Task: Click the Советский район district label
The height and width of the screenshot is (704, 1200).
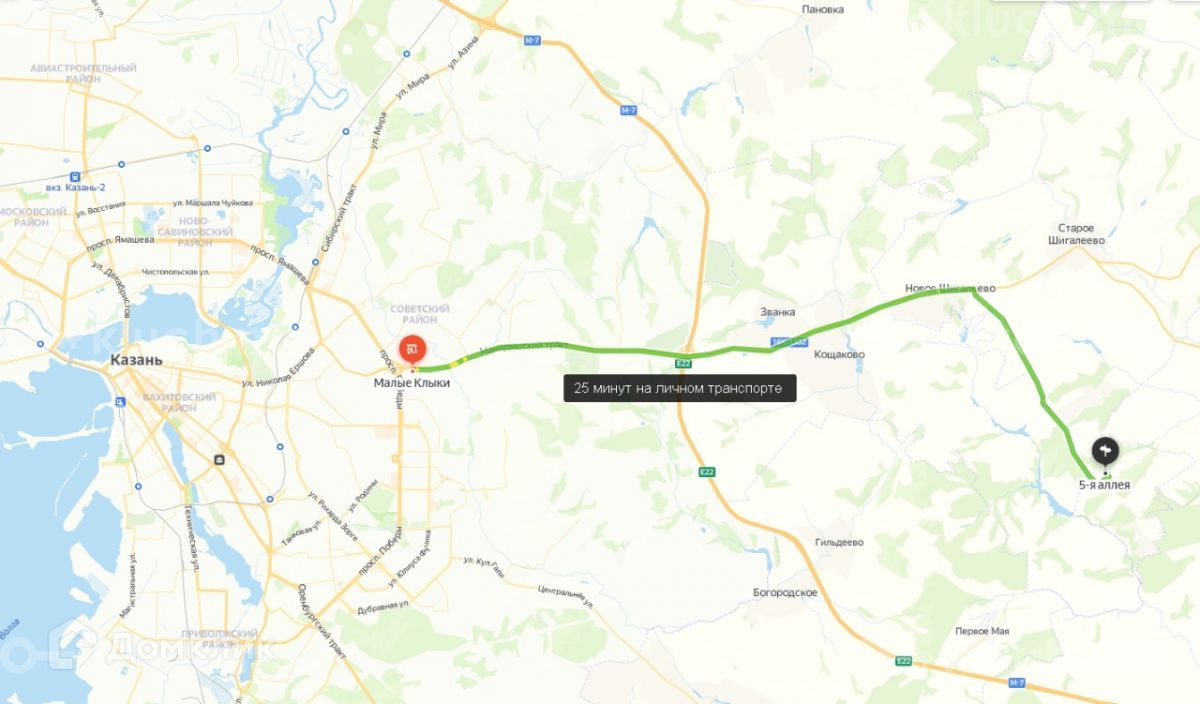Action: 420,315
